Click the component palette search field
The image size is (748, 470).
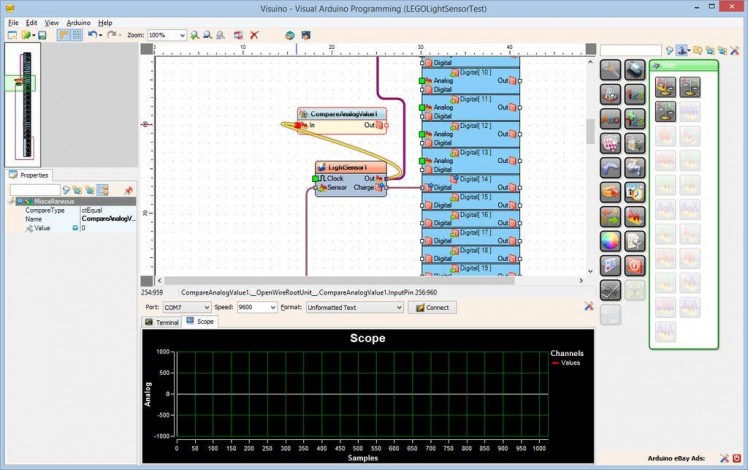(x=630, y=50)
